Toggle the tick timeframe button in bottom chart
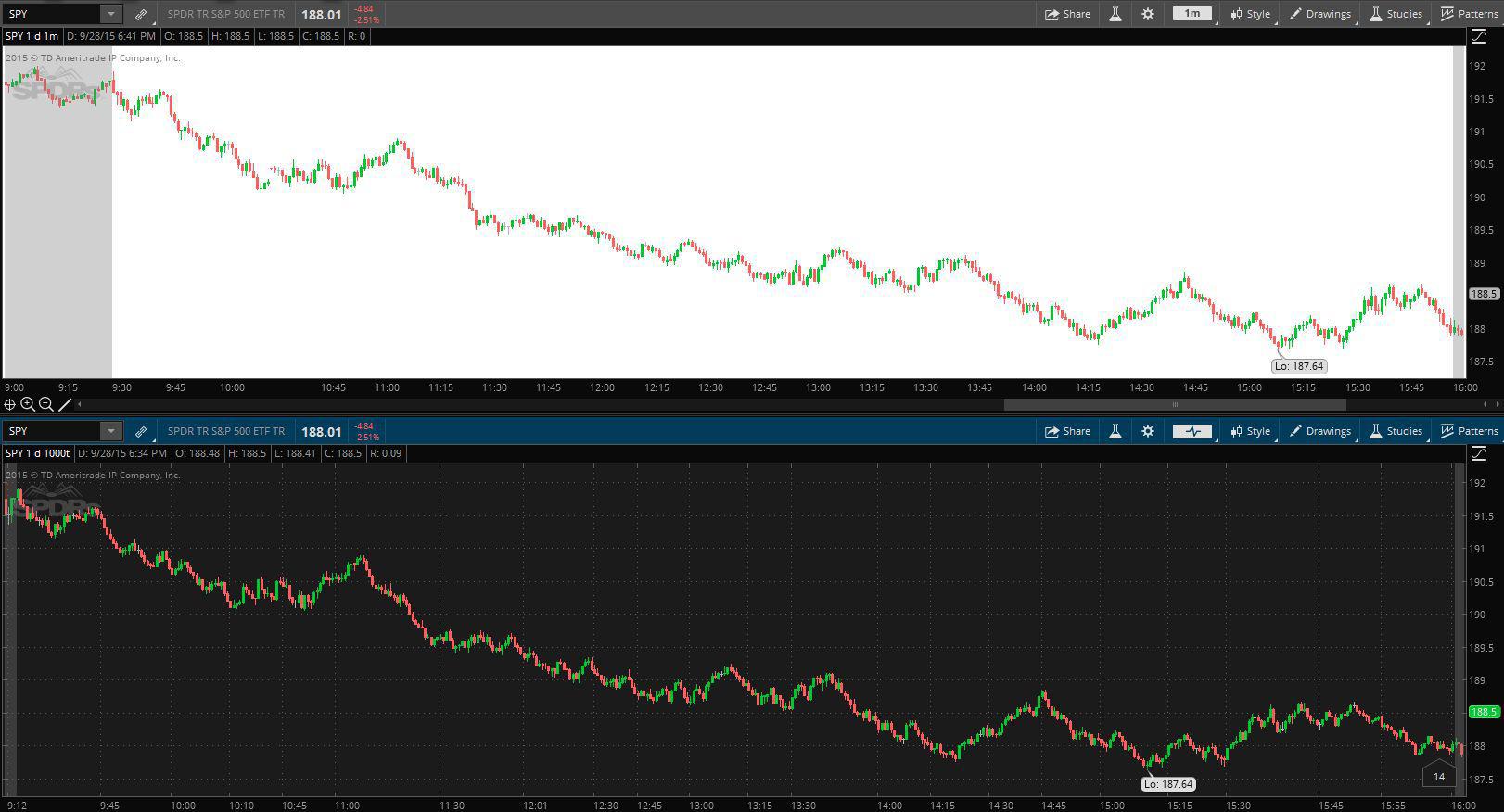This screenshot has width=1504, height=812. (x=1192, y=431)
